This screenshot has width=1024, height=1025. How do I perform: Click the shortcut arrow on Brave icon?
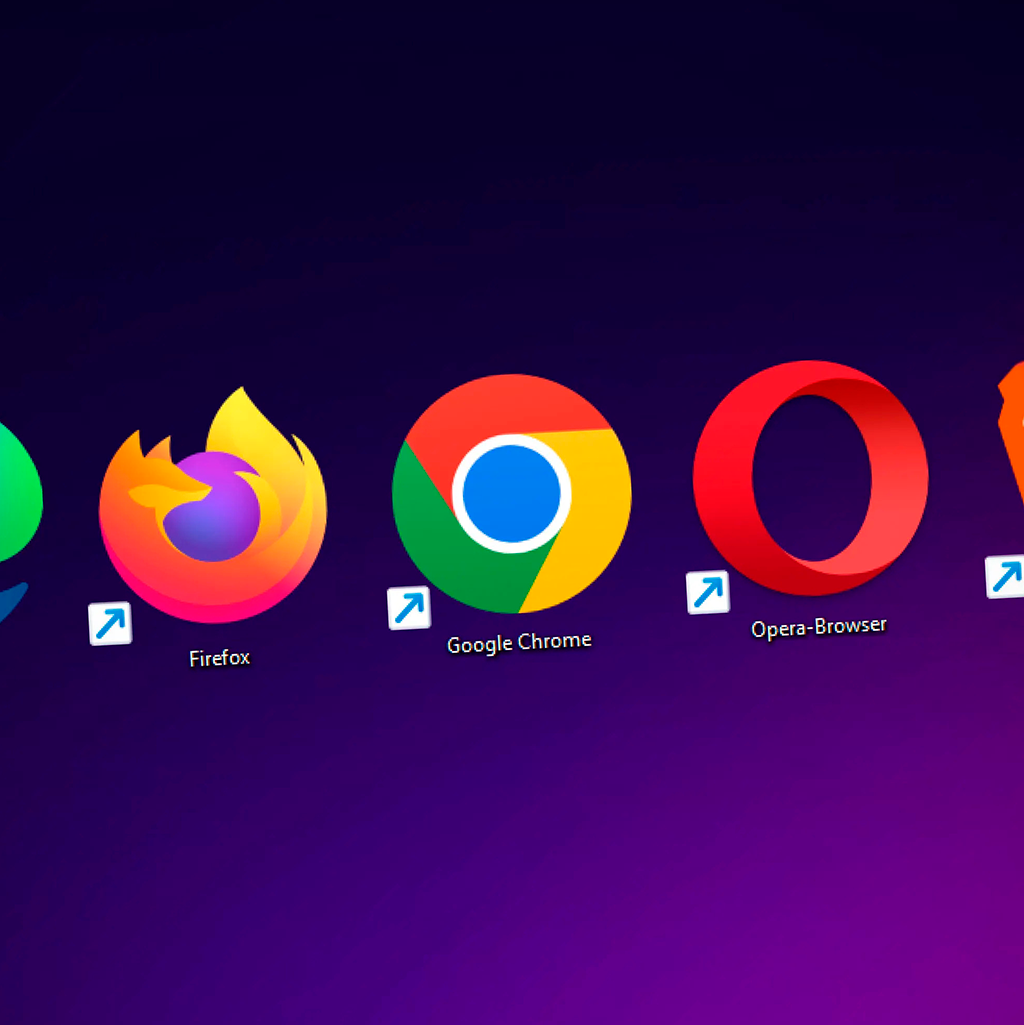click(1005, 577)
